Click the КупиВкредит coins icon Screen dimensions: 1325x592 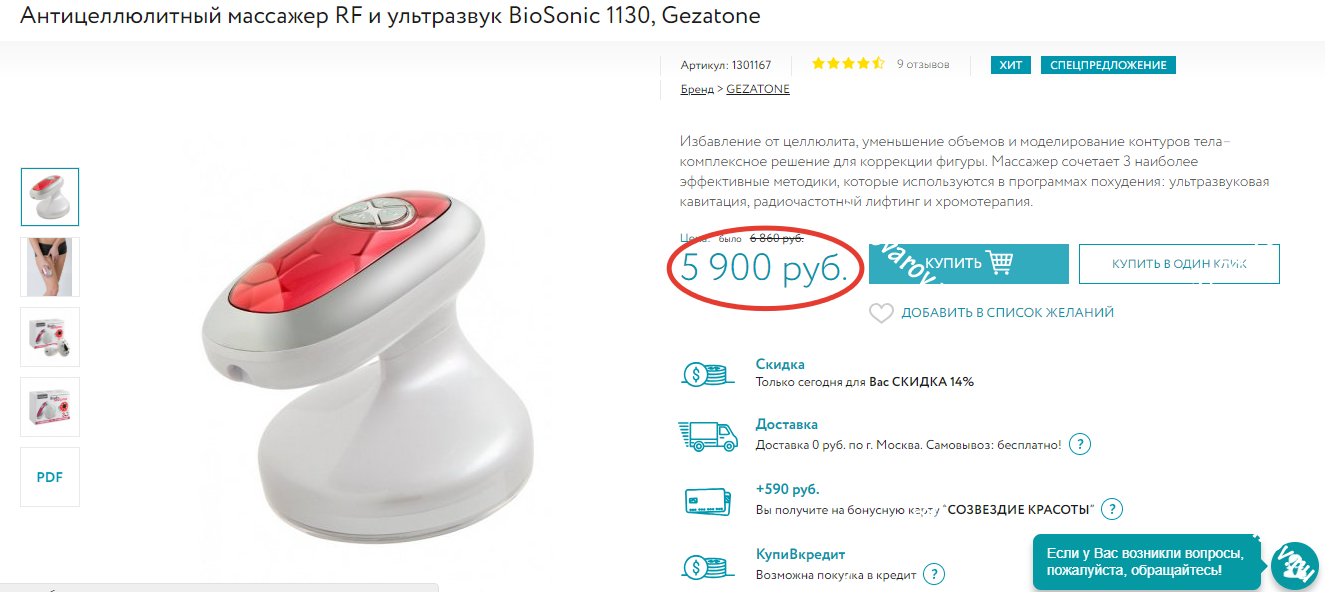pyautogui.click(x=707, y=566)
